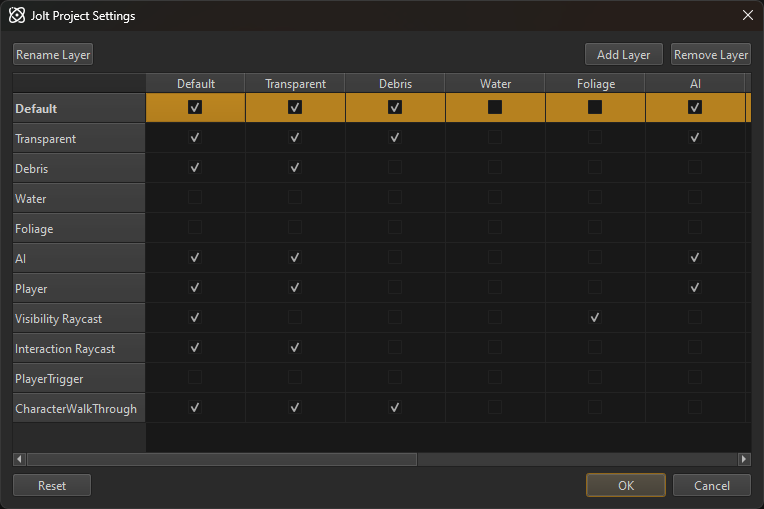Image resolution: width=764 pixels, height=509 pixels.
Task: Select the Foliage row header
Action: [x=79, y=228]
